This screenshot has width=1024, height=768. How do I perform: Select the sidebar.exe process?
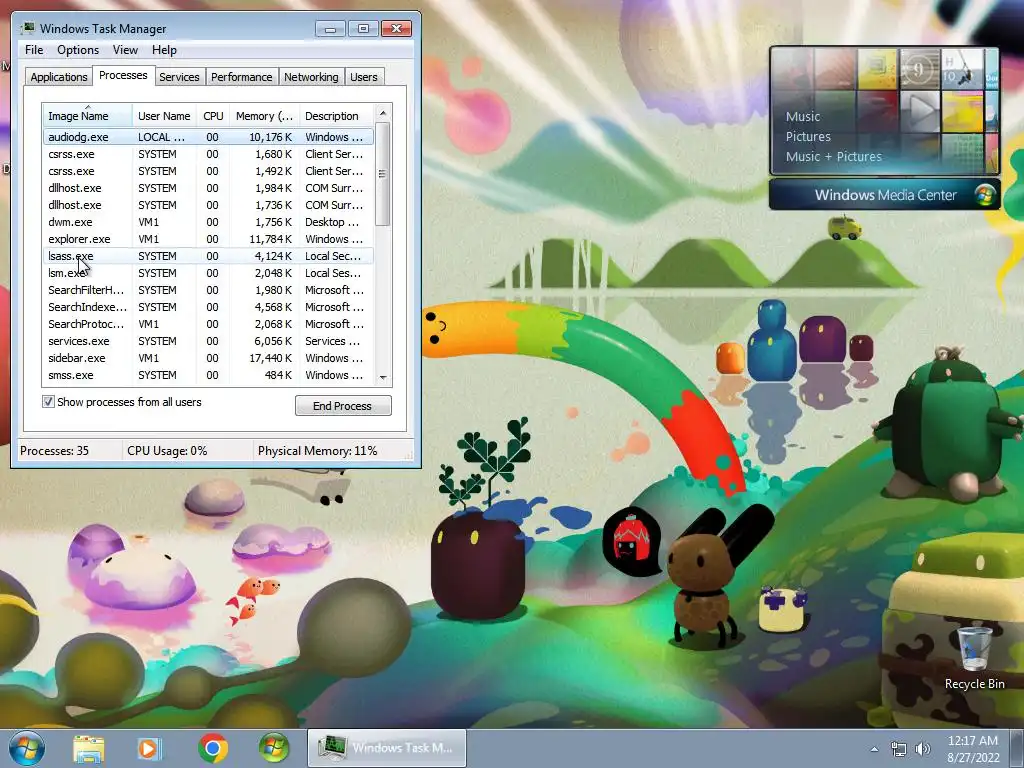click(208, 358)
